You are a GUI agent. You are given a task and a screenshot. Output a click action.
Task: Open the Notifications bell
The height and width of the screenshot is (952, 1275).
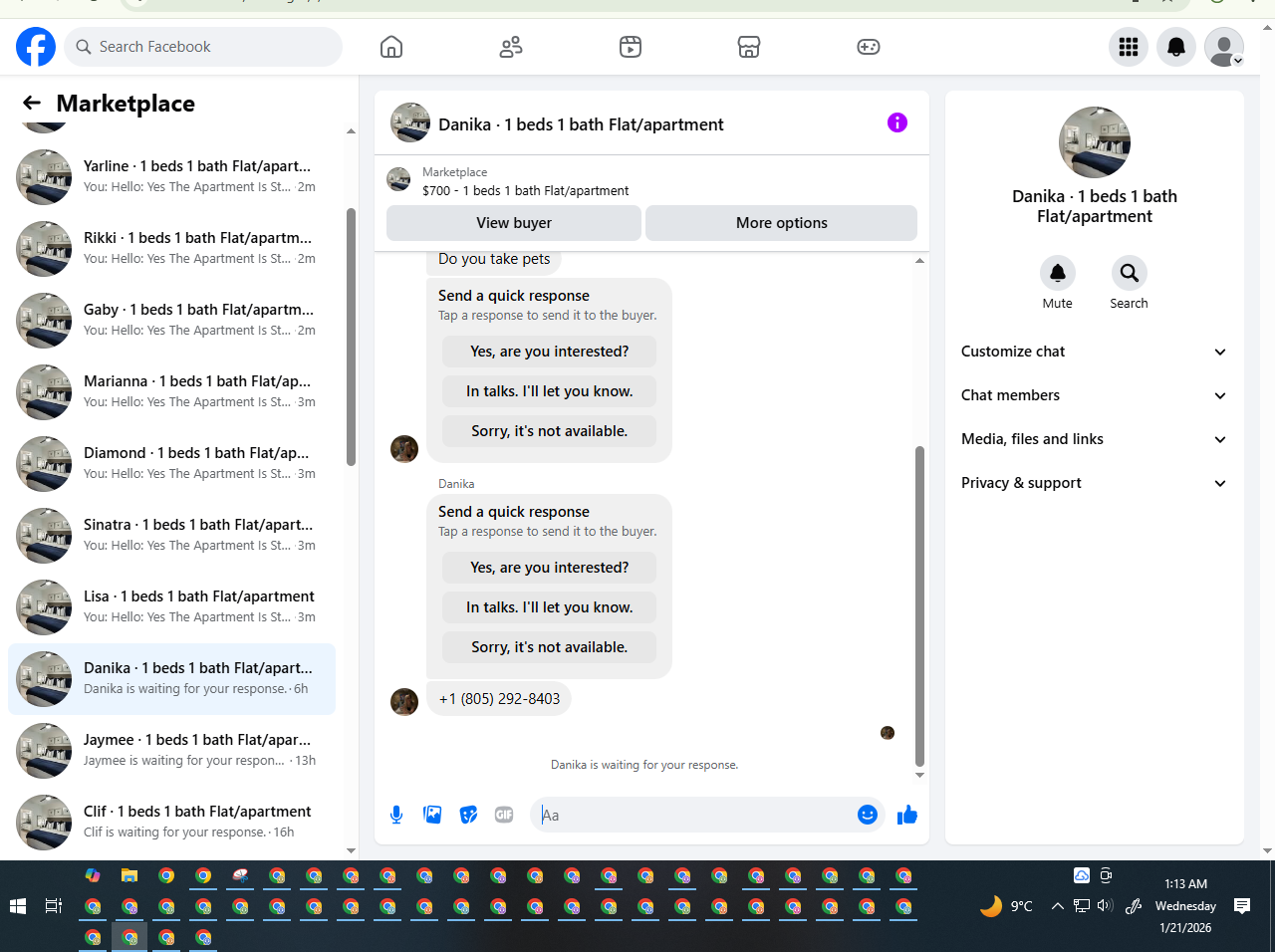tap(1176, 47)
